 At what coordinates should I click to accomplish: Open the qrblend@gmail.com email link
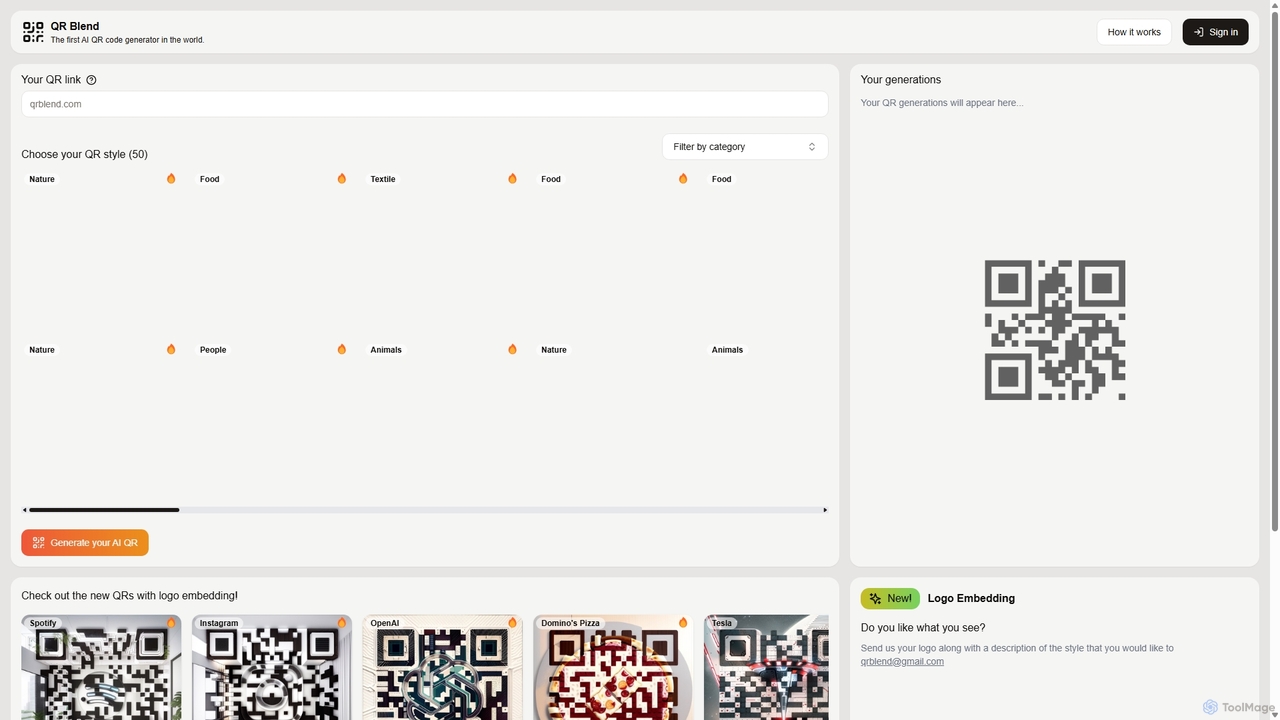902,661
